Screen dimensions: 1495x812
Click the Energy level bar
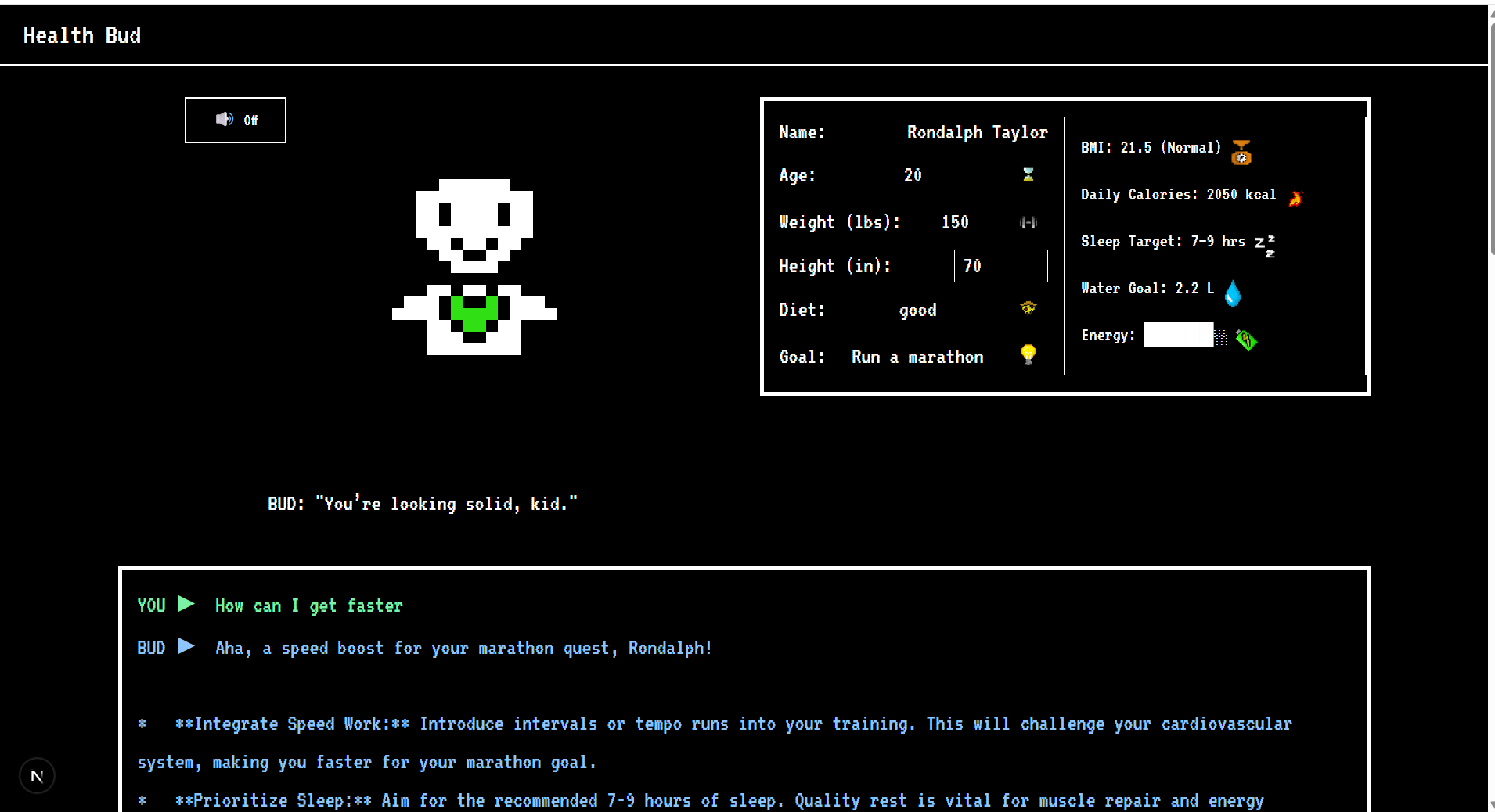(1185, 335)
